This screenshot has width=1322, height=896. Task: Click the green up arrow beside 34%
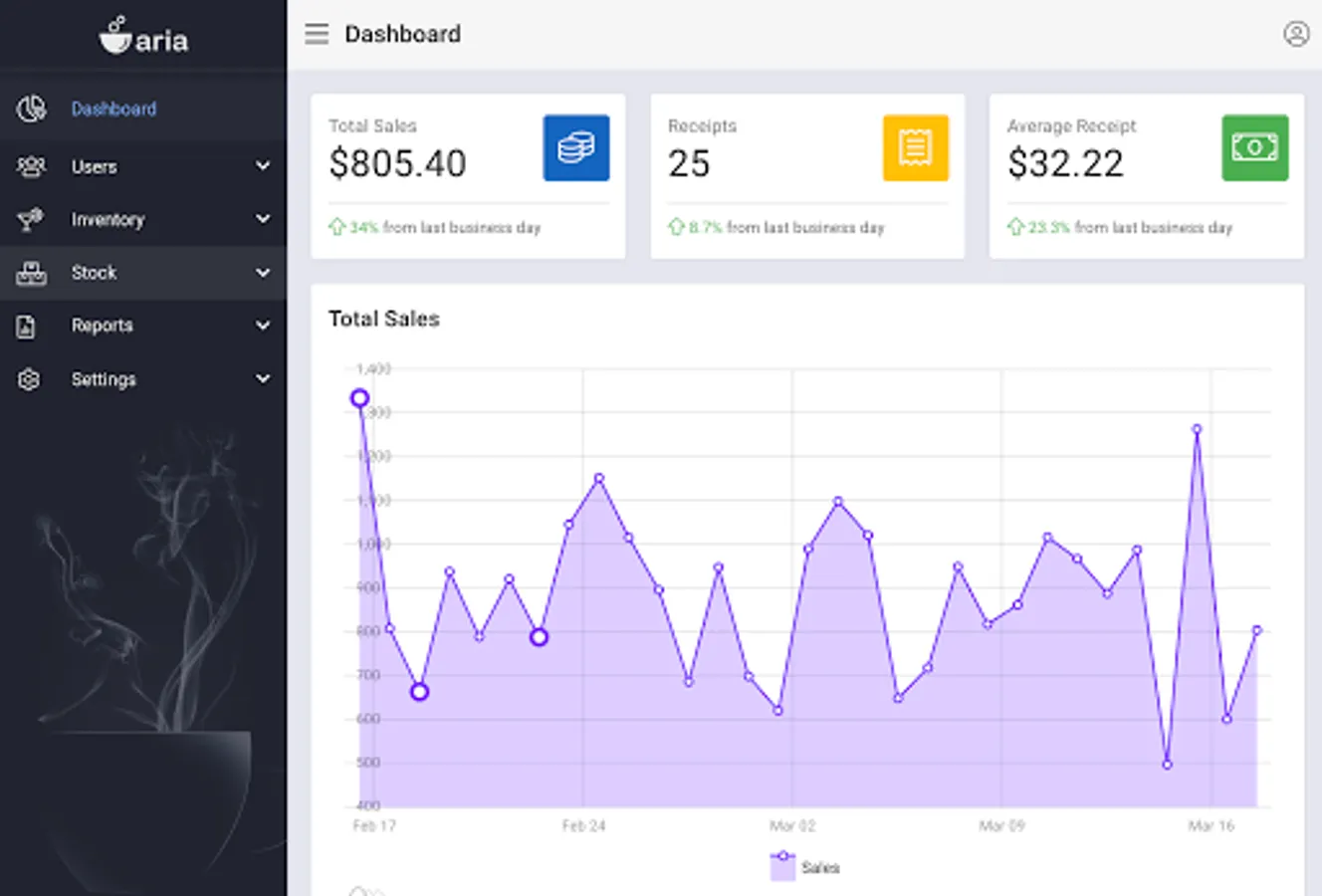(x=337, y=227)
